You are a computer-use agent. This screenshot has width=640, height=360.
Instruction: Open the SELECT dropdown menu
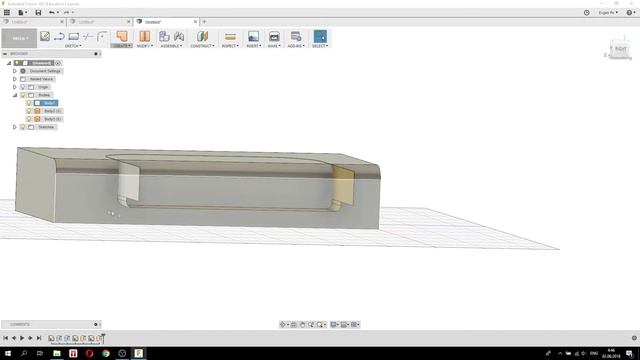320,46
